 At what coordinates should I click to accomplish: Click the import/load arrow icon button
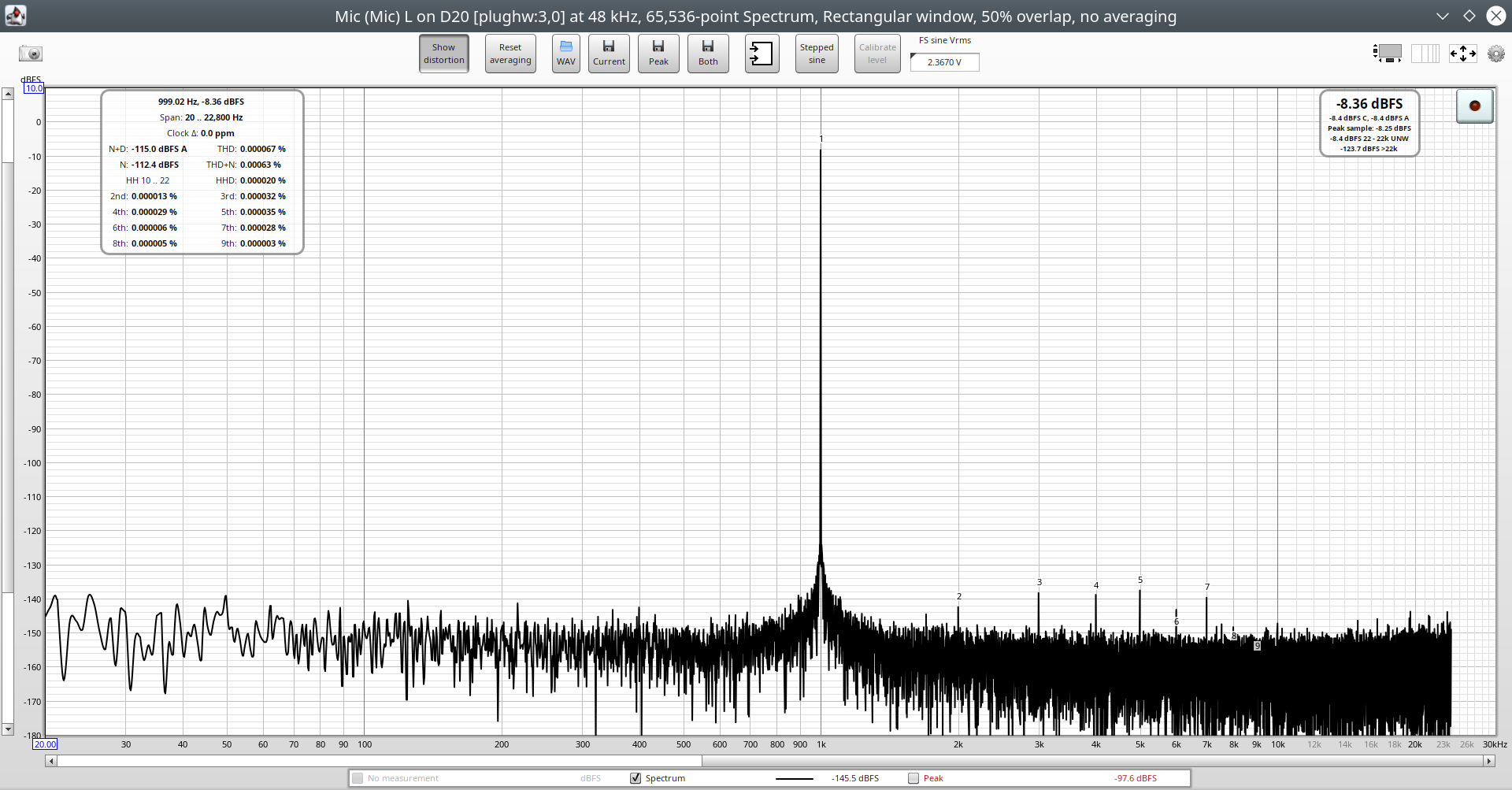762,54
